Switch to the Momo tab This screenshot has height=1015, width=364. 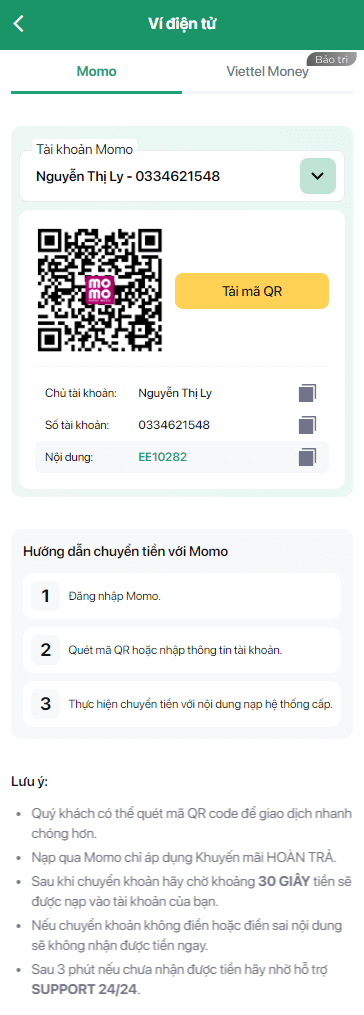97,72
